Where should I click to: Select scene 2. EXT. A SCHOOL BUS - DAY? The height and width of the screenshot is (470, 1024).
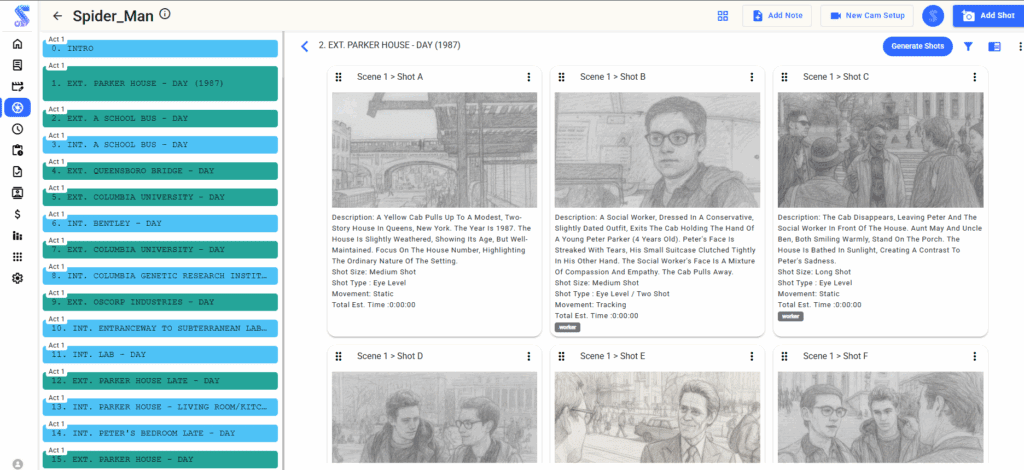[160, 118]
